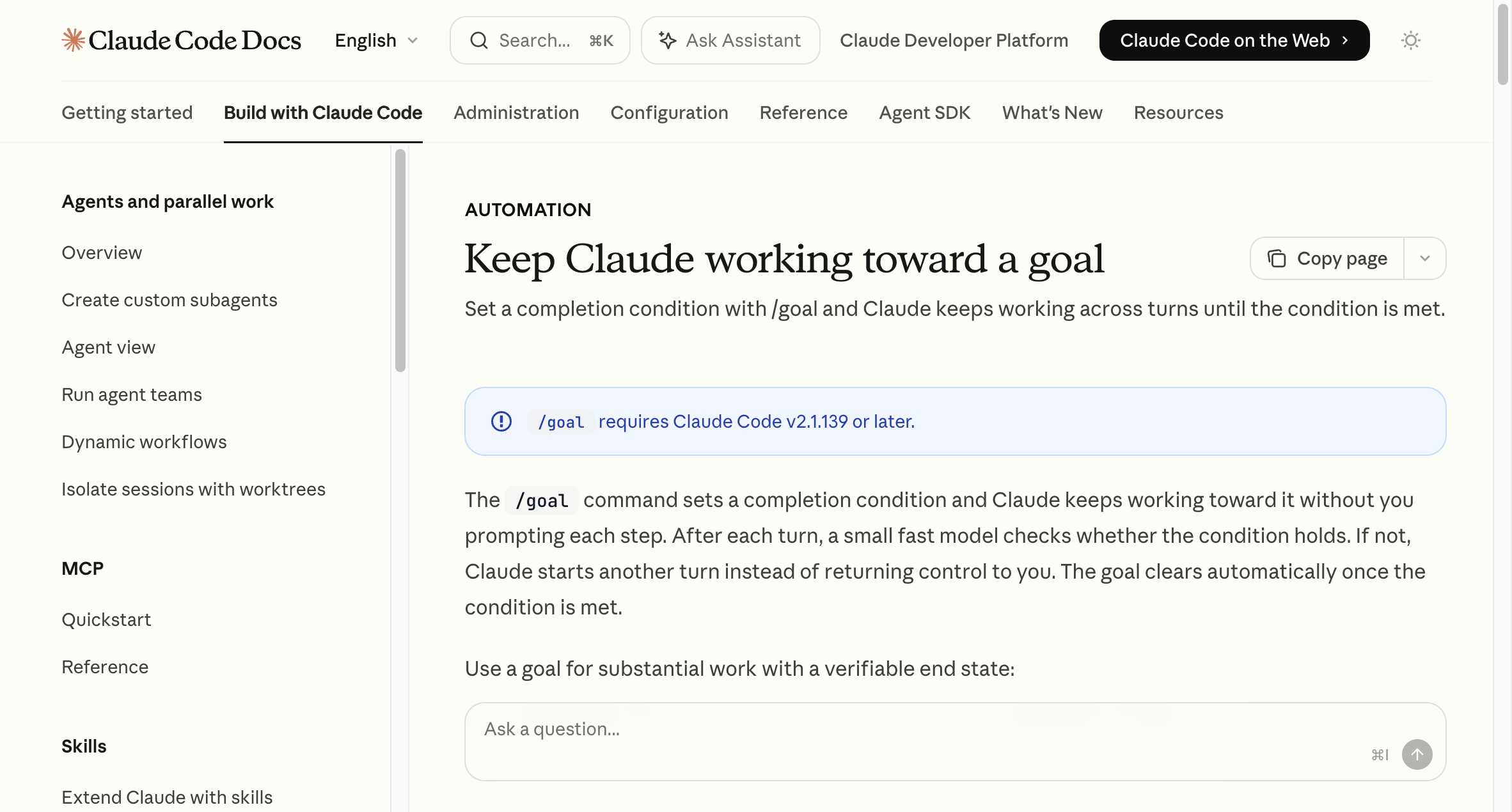The image size is (1512, 812).
Task: Open the English language dropdown
Action: pos(377,40)
